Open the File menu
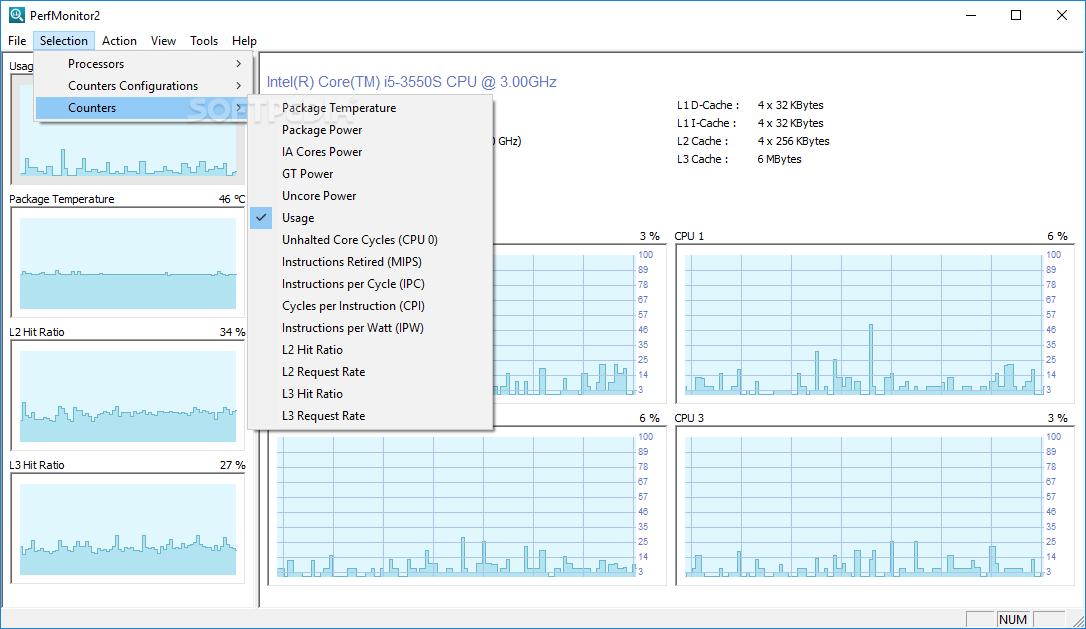This screenshot has width=1086, height=629. point(17,41)
